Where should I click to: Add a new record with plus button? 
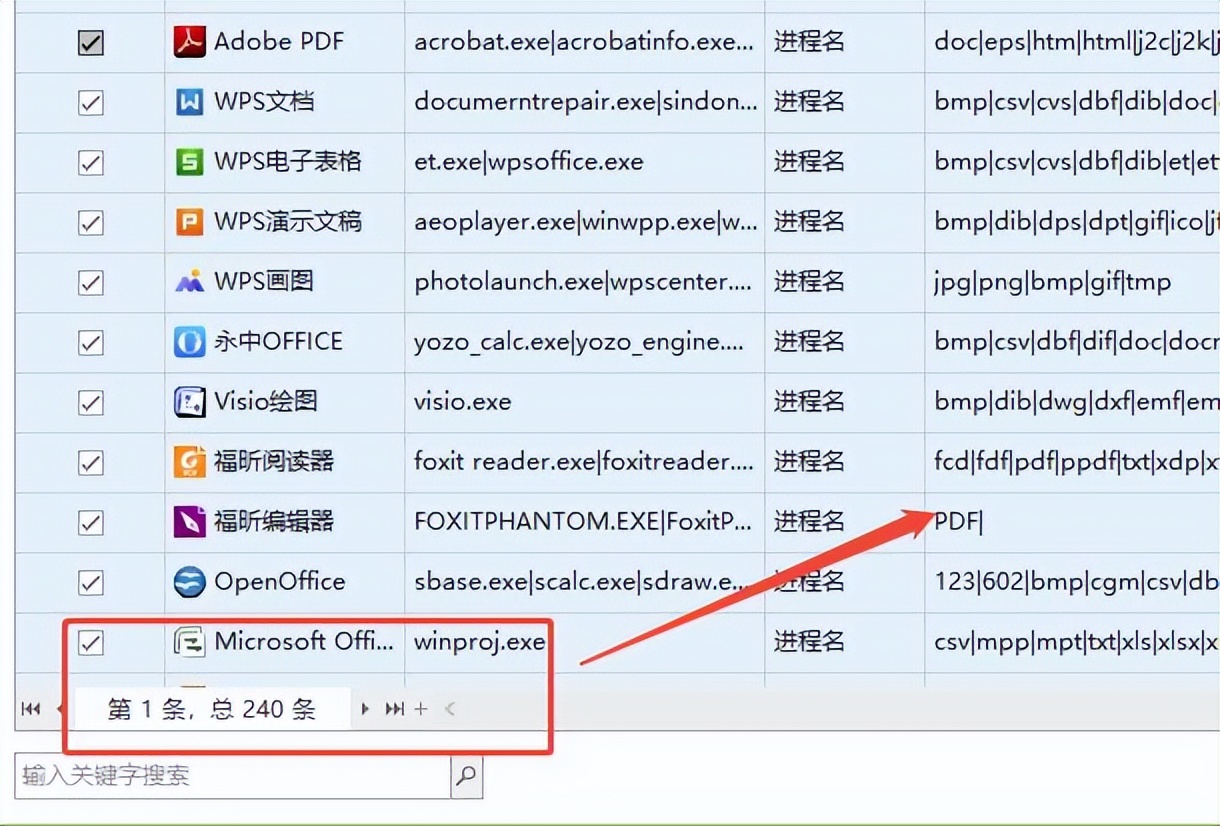tap(421, 709)
